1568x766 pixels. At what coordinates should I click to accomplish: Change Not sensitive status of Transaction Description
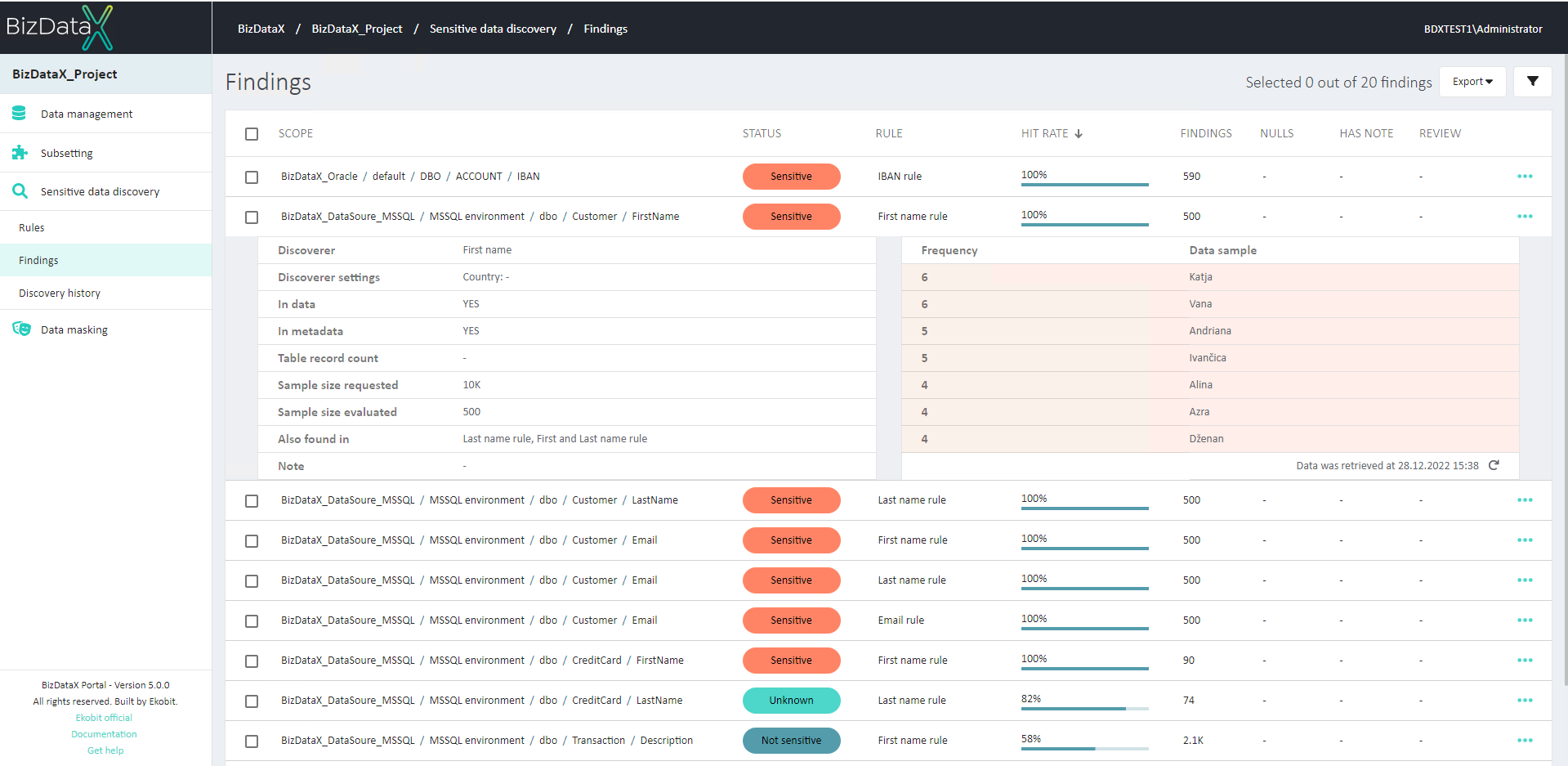point(791,741)
